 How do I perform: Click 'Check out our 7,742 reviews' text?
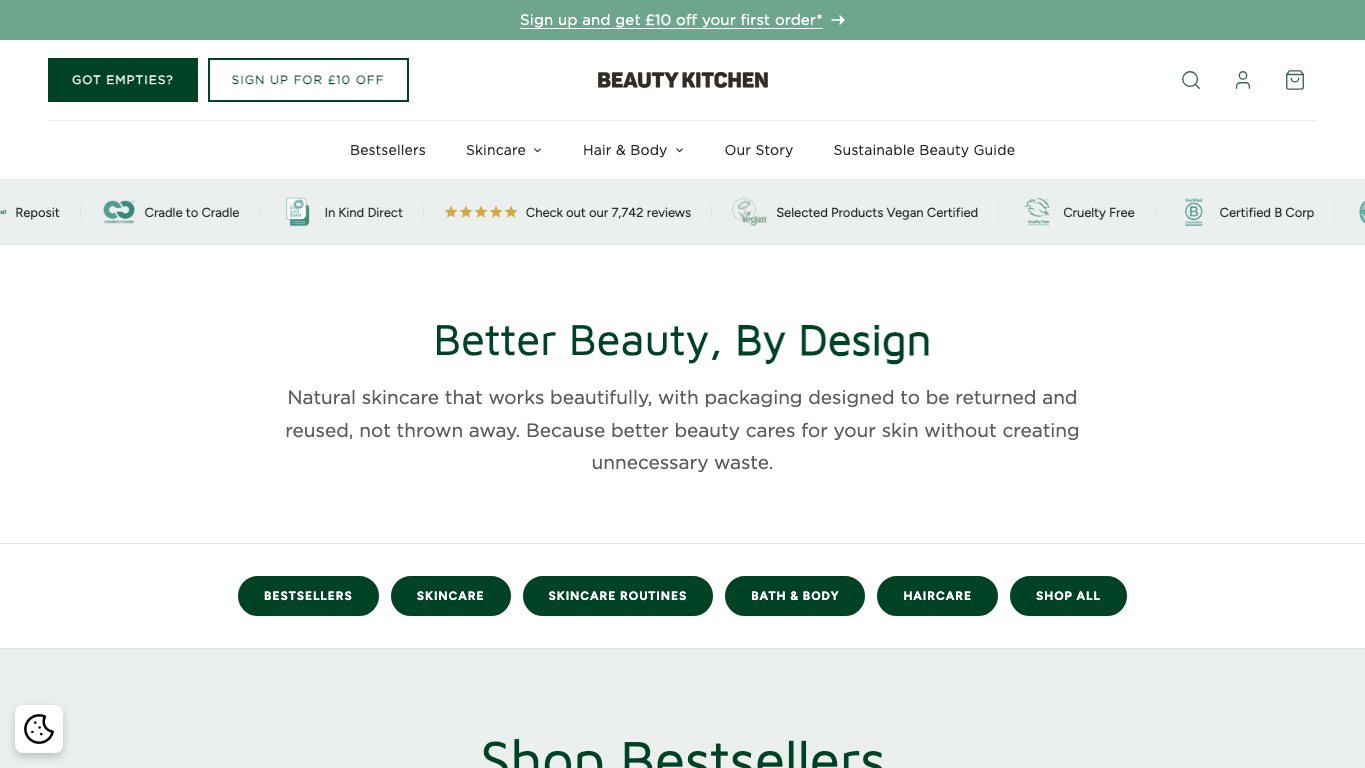(x=608, y=212)
